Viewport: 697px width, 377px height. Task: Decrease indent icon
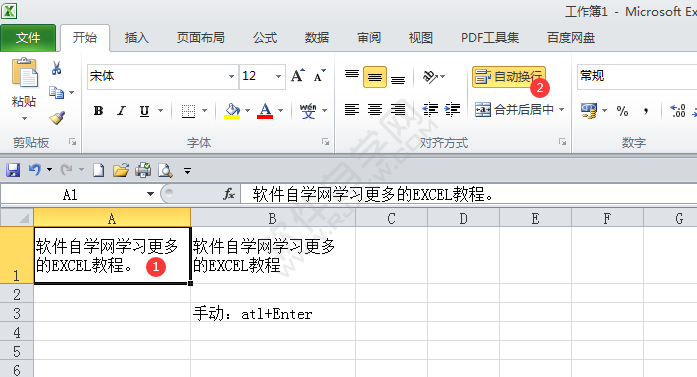(x=430, y=109)
